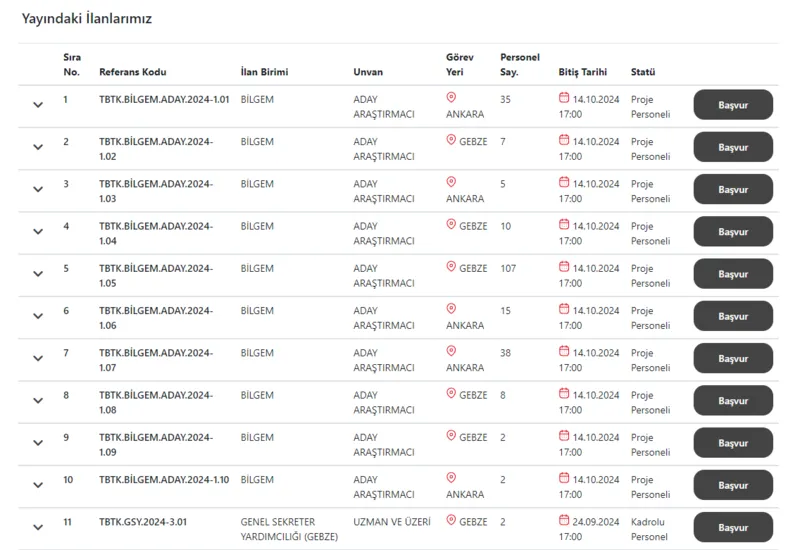
Task: Click calendar icon in row 8
Action: coord(564,394)
